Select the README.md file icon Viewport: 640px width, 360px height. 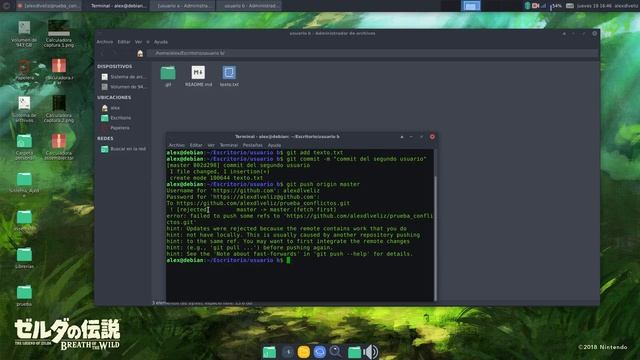pyautogui.click(x=198, y=73)
